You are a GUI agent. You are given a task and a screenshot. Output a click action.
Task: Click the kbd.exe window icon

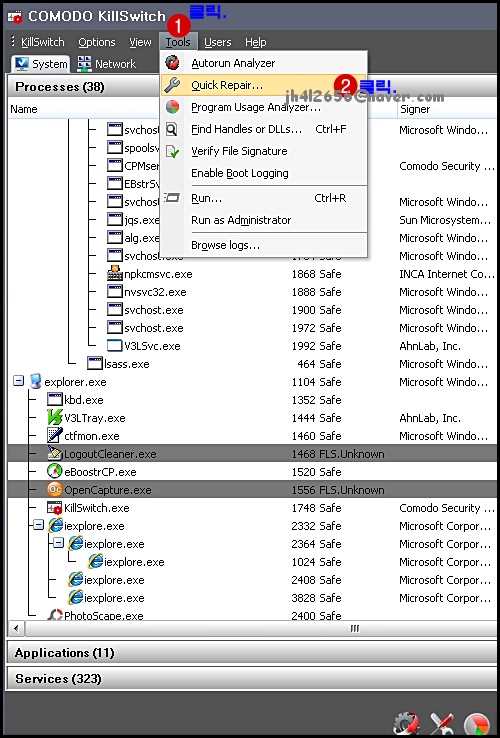pos(55,400)
